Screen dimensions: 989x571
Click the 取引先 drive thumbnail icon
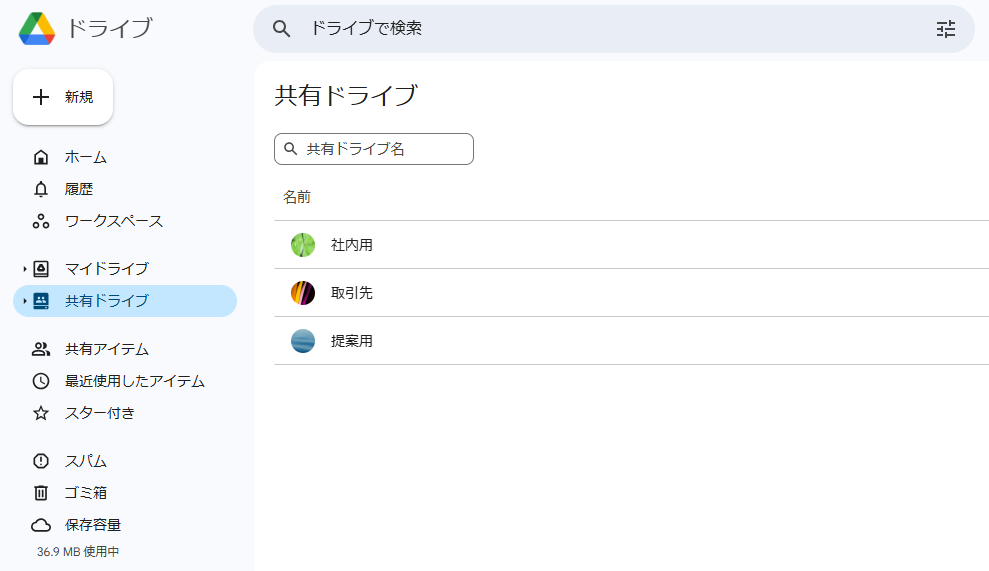click(x=303, y=293)
